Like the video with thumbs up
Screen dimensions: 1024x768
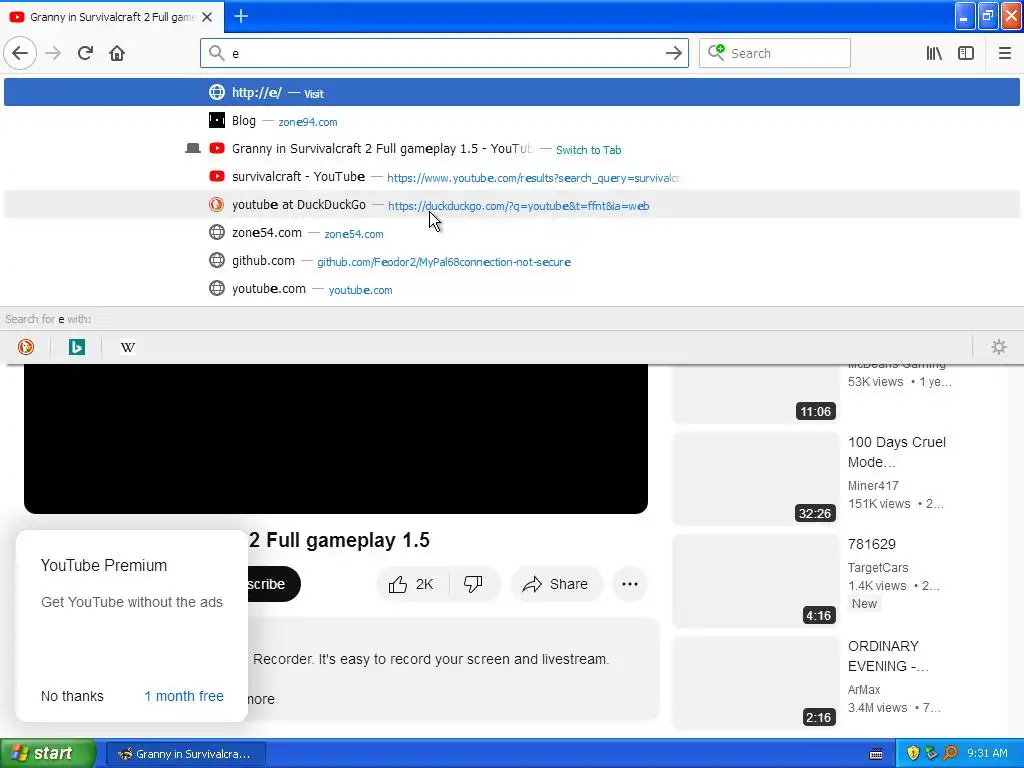pos(412,584)
